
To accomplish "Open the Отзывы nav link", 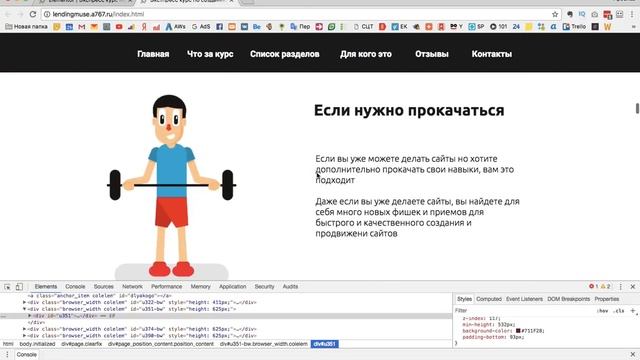I will coord(431,54).
